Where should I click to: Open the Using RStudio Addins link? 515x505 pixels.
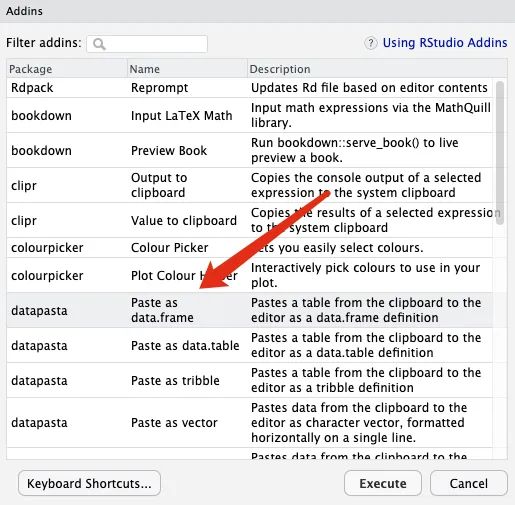(445, 43)
